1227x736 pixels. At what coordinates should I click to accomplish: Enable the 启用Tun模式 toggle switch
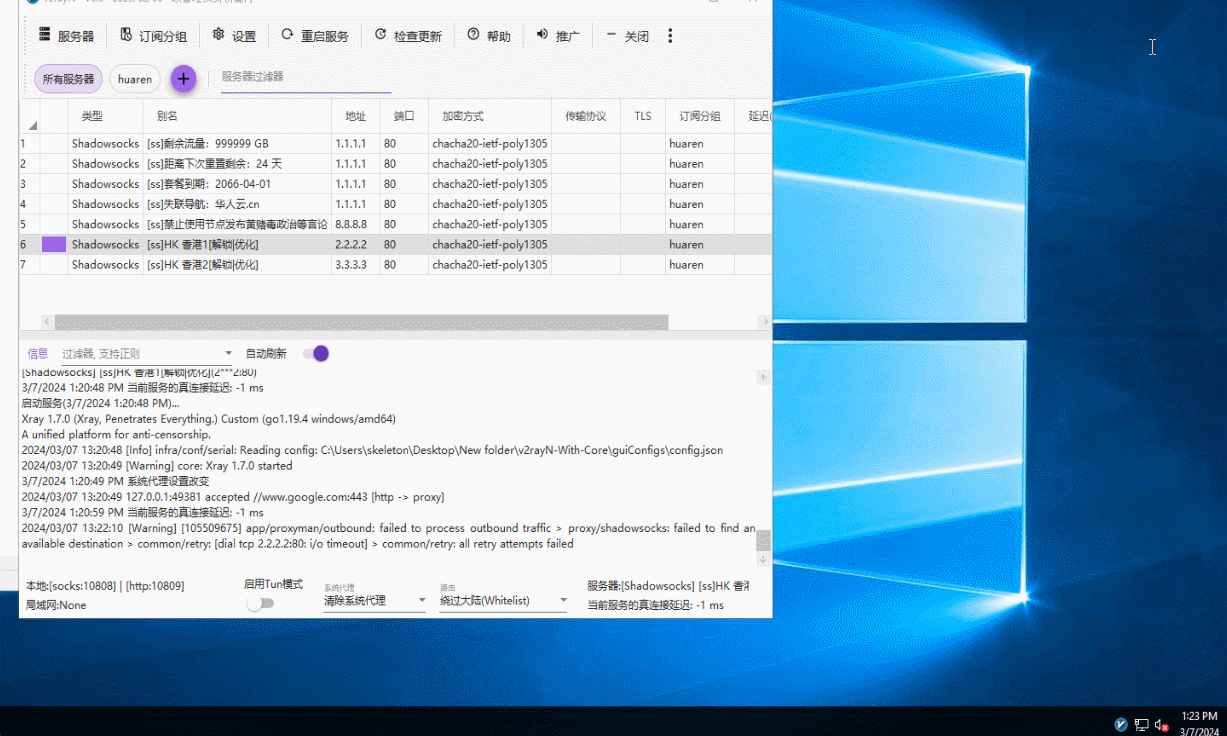260,603
